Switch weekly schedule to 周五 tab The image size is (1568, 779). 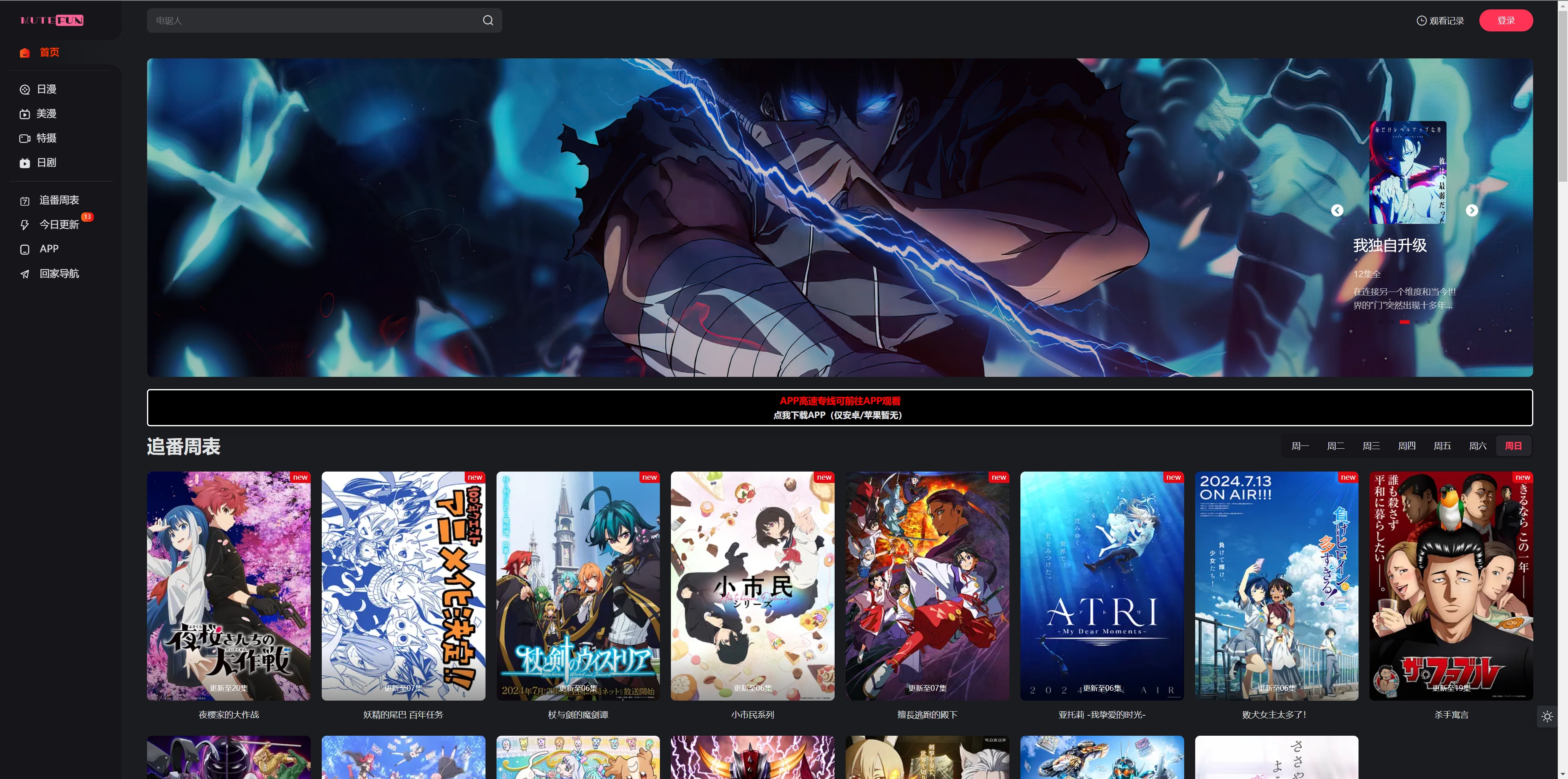(x=1442, y=446)
